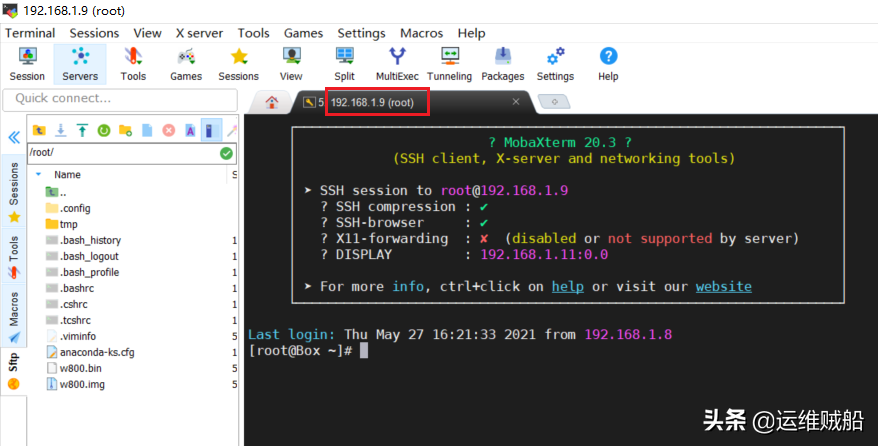
Task: Close the 192.168.1.9 (root) tab
Action: coord(516,101)
